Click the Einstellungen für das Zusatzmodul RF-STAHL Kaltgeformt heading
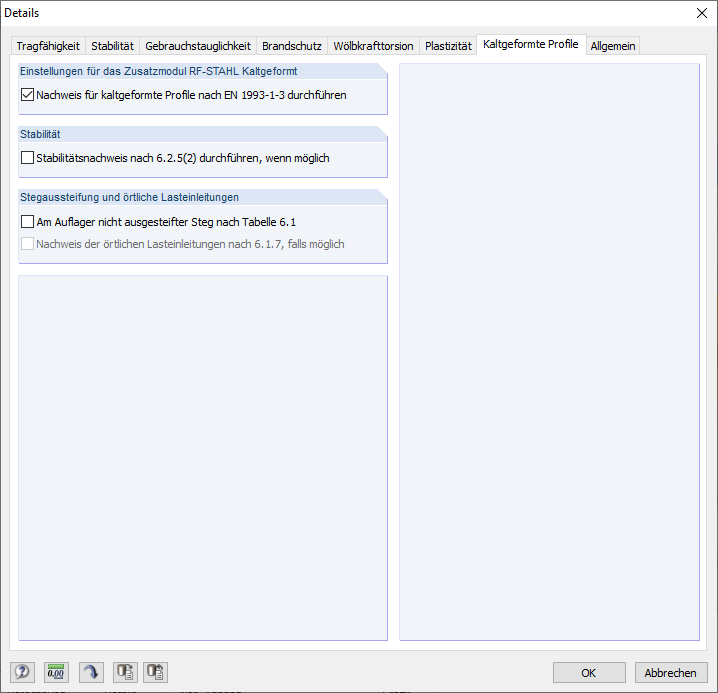Viewport: 718px width, 693px height. click(158, 71)
